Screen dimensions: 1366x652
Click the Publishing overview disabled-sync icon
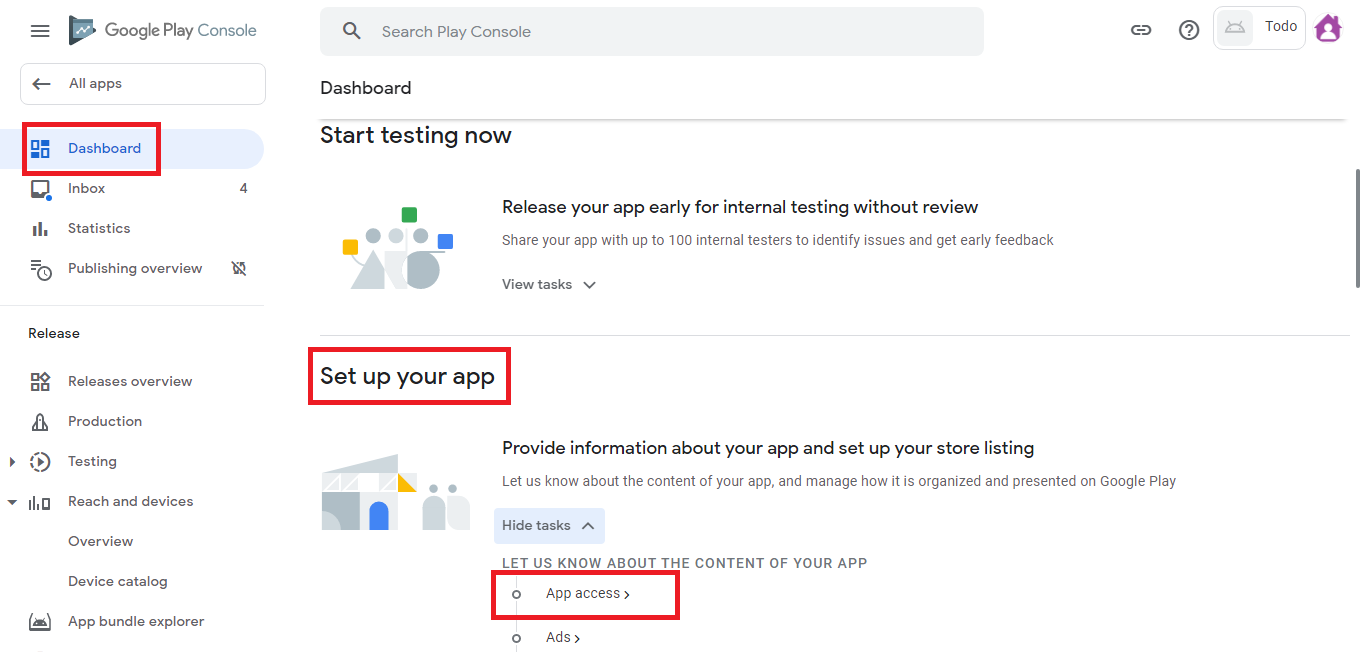point(239,269)
